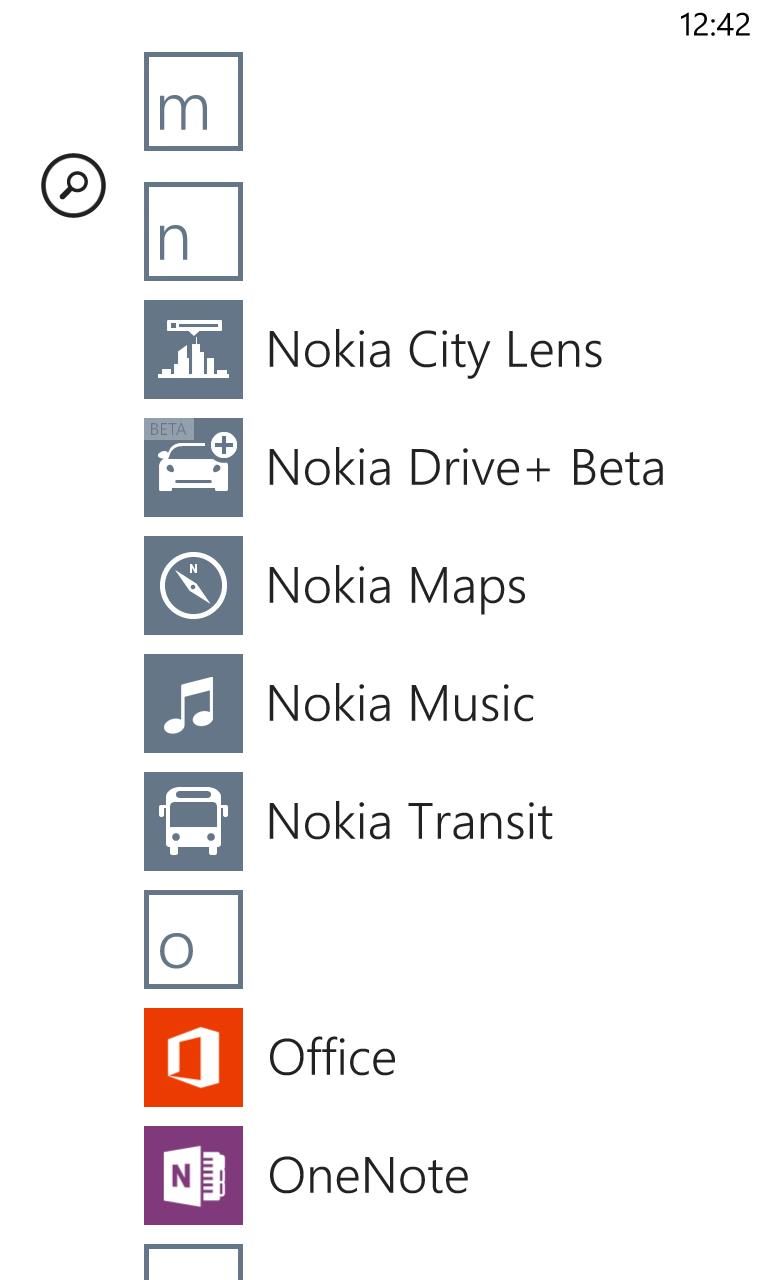
Task: Open the partially visible group header below OneNote
Action: pos(193,1262)
